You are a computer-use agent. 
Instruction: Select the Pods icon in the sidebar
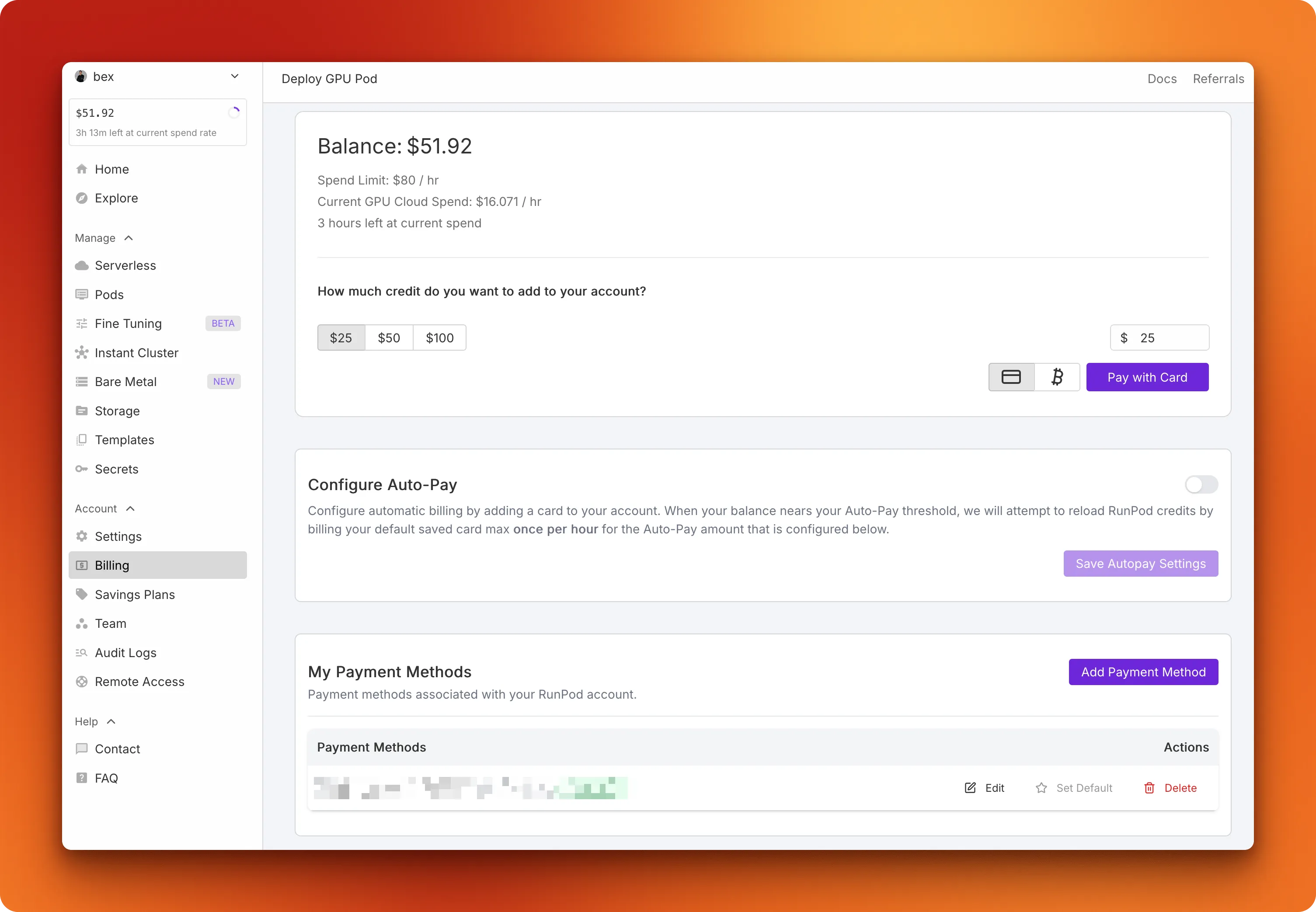click(x=82, y=294)
